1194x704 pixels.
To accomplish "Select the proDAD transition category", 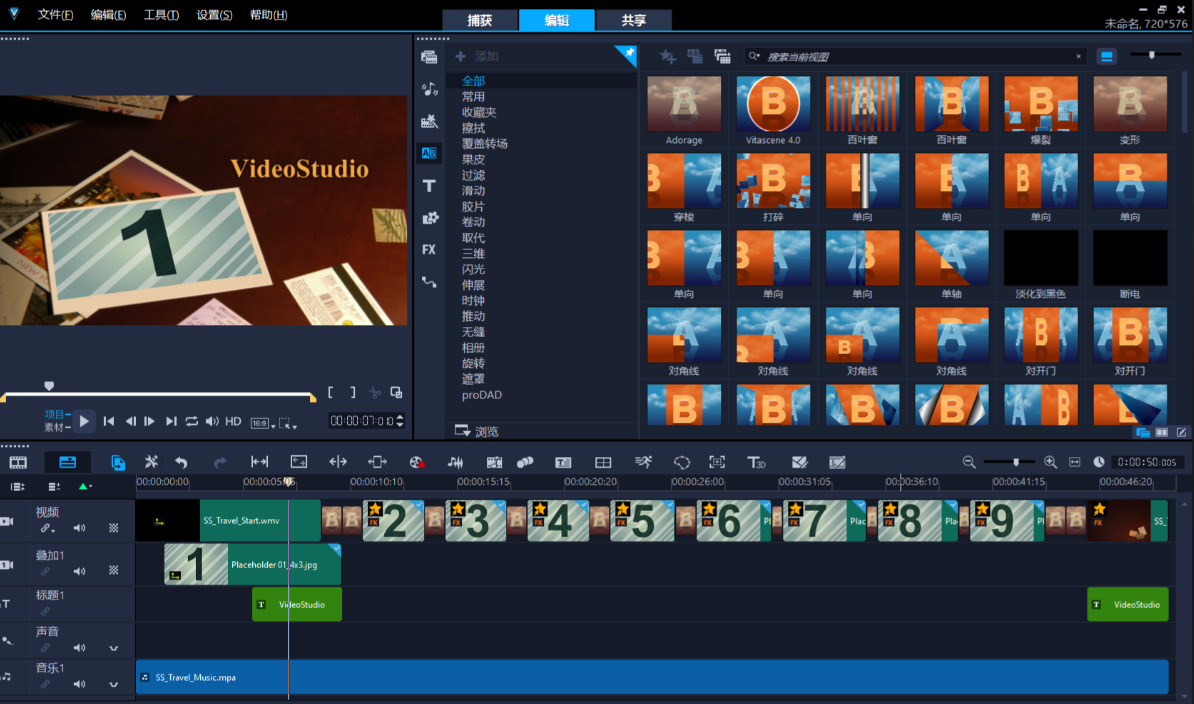I will point(481,395).
